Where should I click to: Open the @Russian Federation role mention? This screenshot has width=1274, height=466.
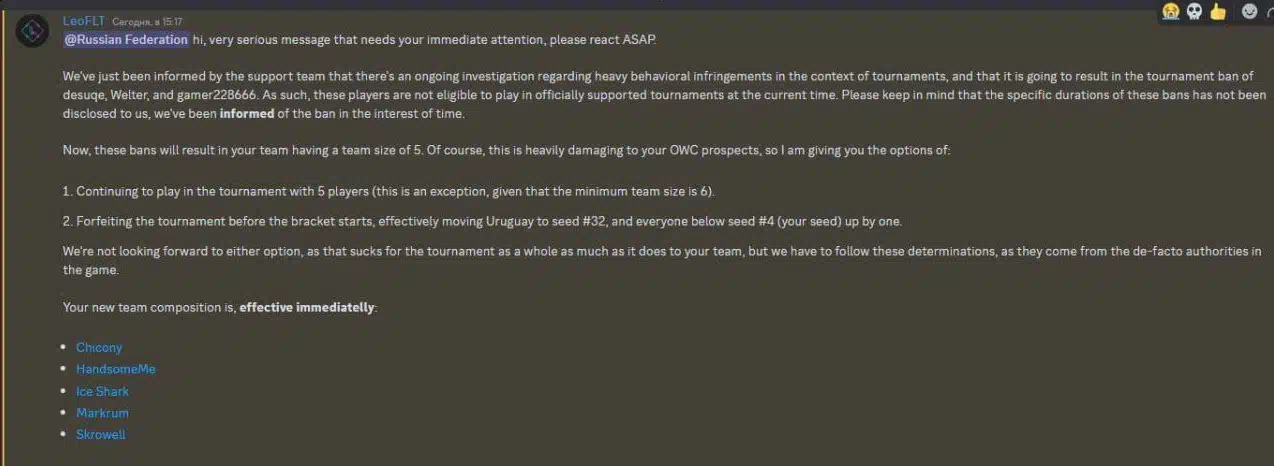point(126,39)
